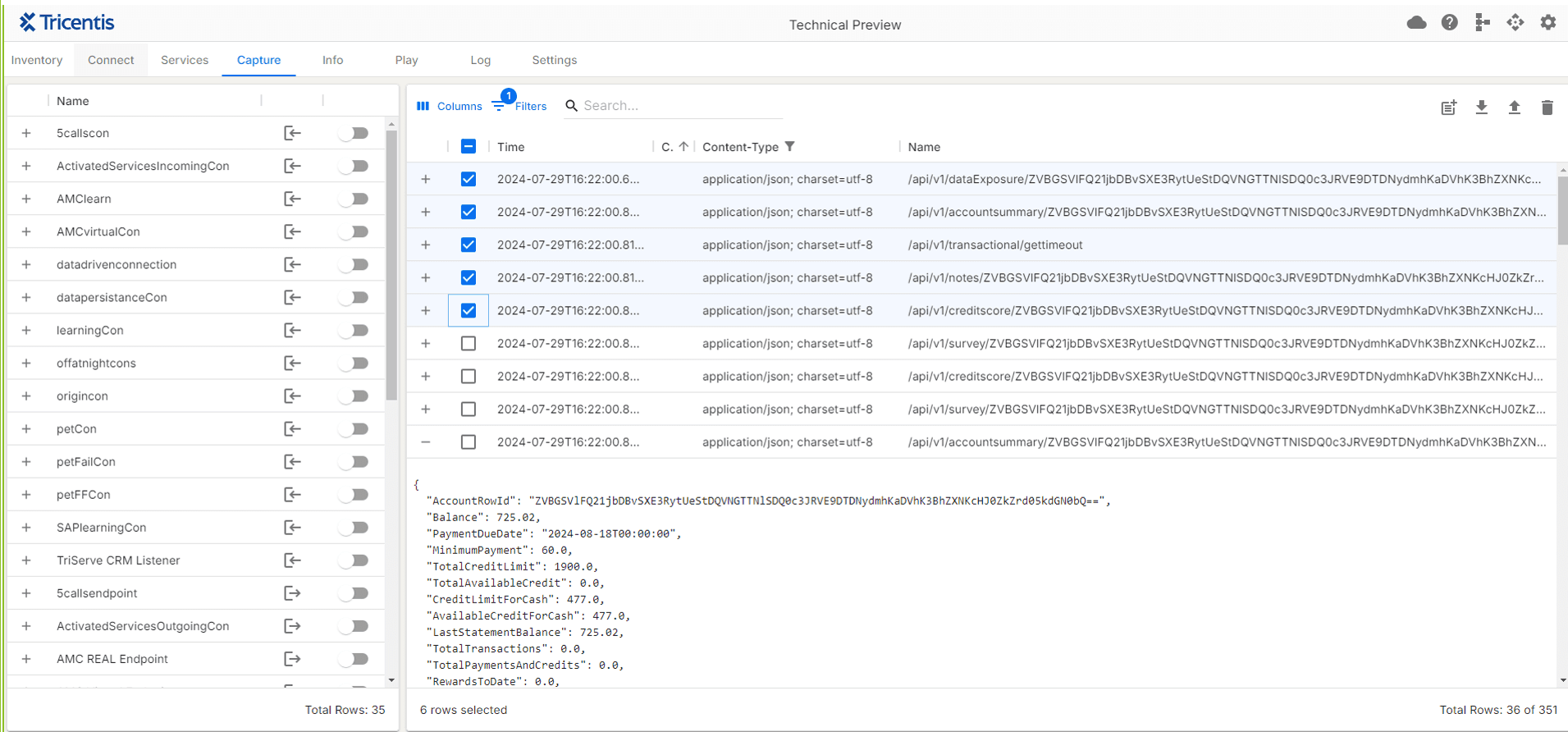Expand the dataExposure message row
This screenshot has width=1568, height=732.
(426, 179)
